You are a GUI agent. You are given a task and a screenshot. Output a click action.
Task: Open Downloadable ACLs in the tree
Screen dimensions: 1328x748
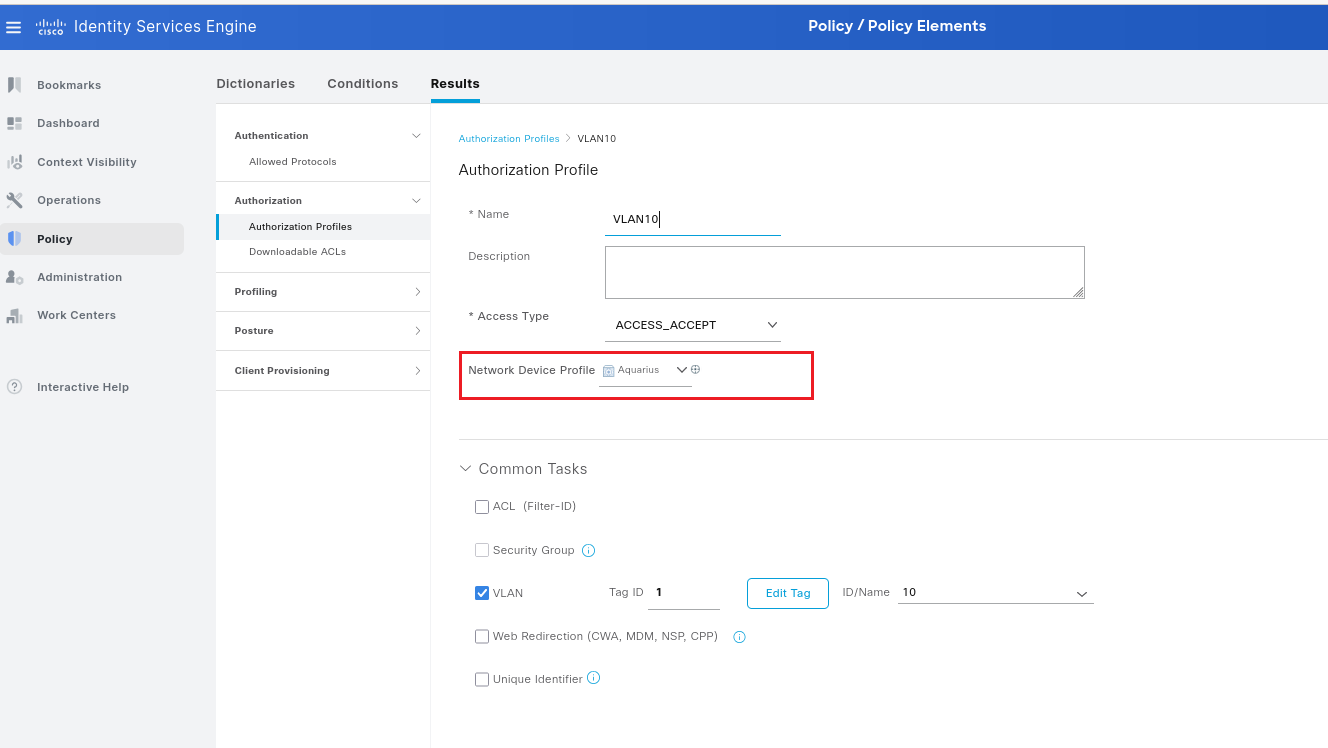point(297,252)
